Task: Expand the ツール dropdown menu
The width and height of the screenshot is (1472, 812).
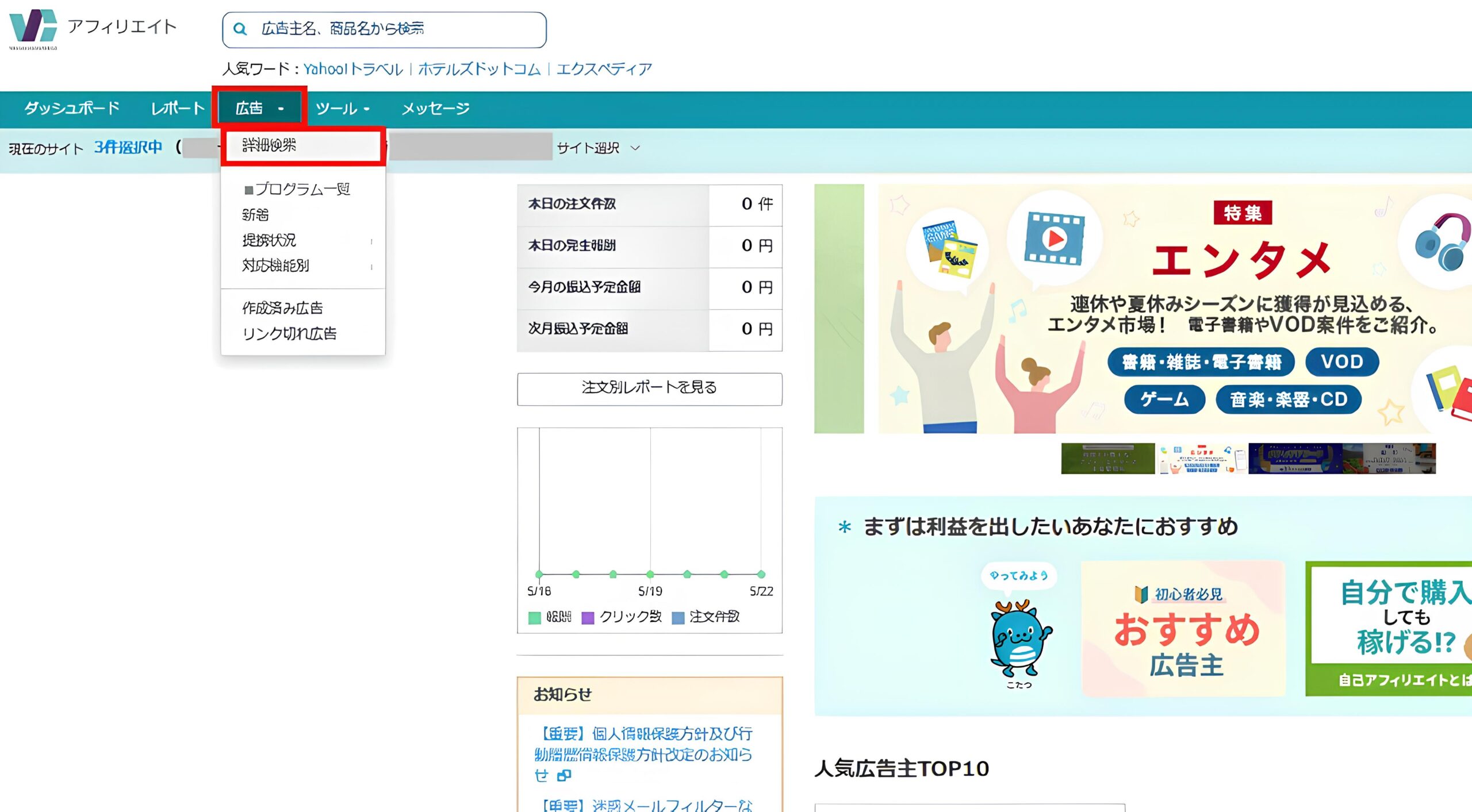Action: click(366, 108)
